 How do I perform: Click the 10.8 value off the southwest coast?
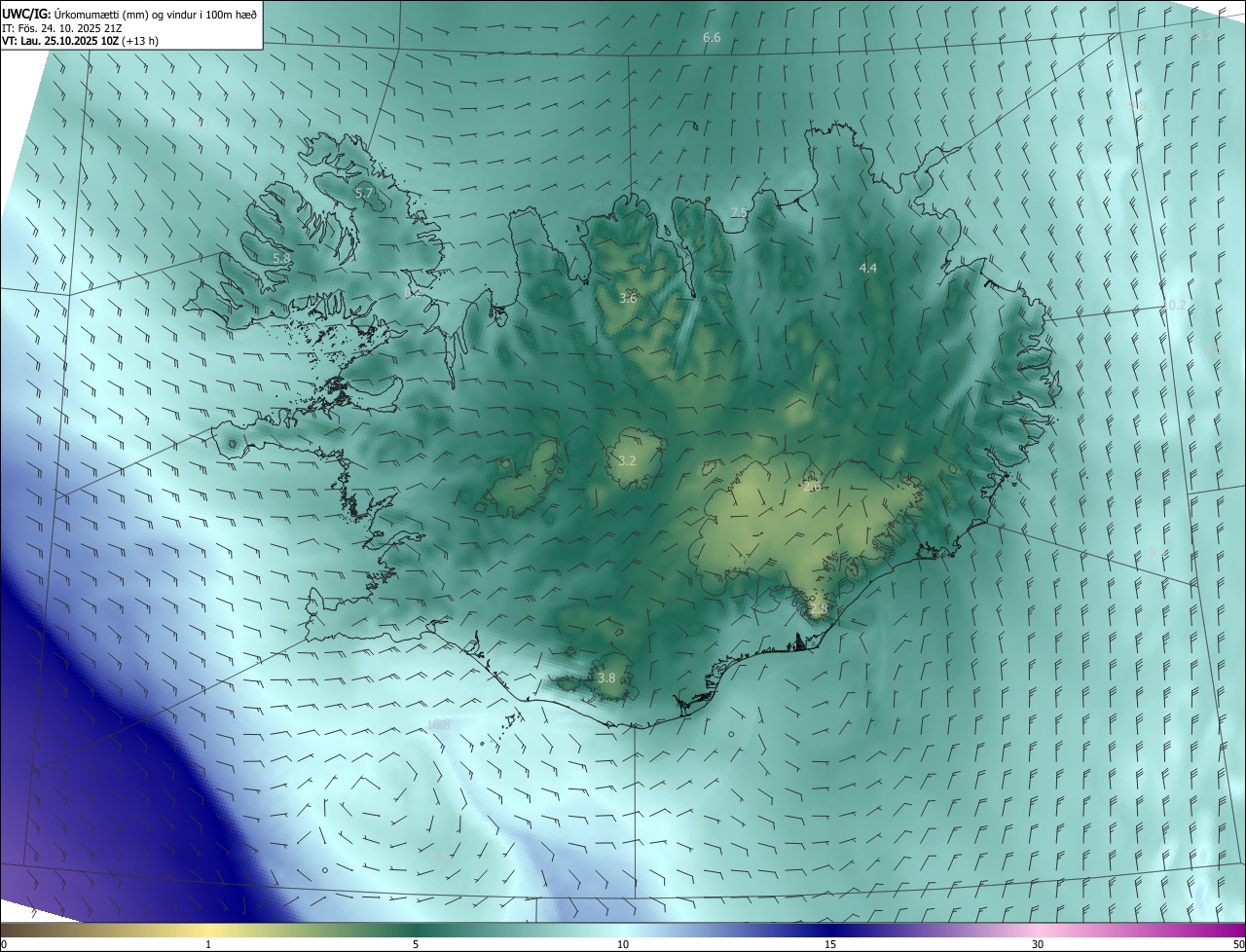[439, 724]
